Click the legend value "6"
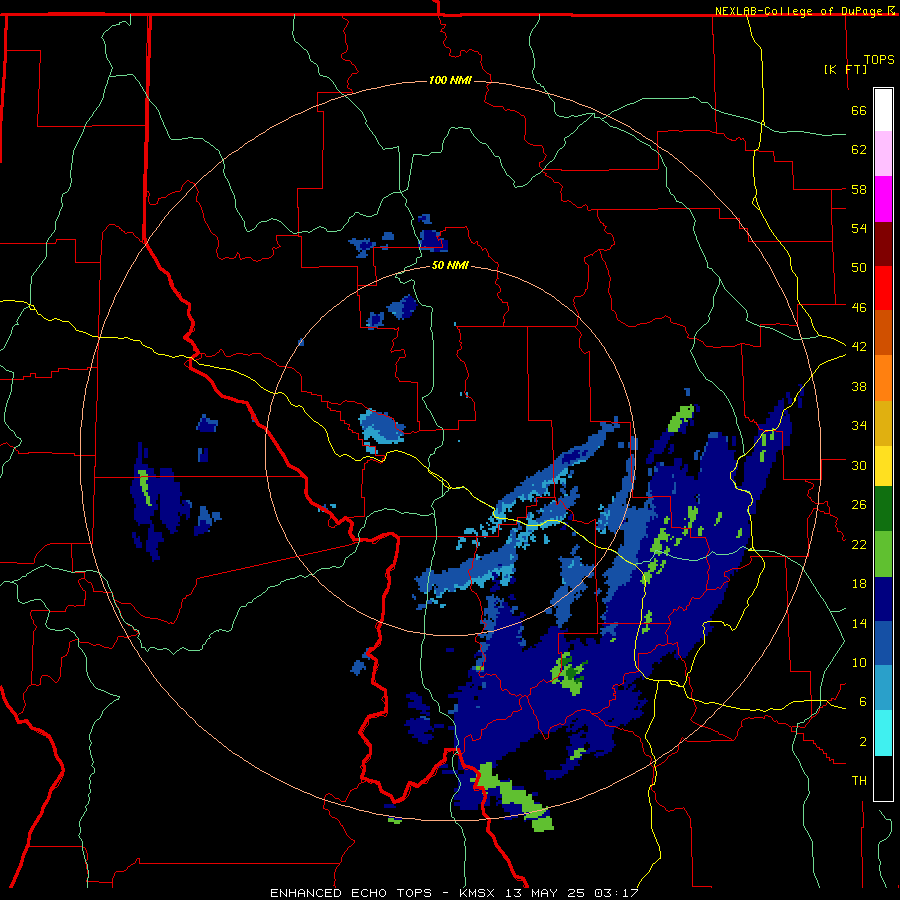Viewport: 900px width, 900px height. click(863, 701)
